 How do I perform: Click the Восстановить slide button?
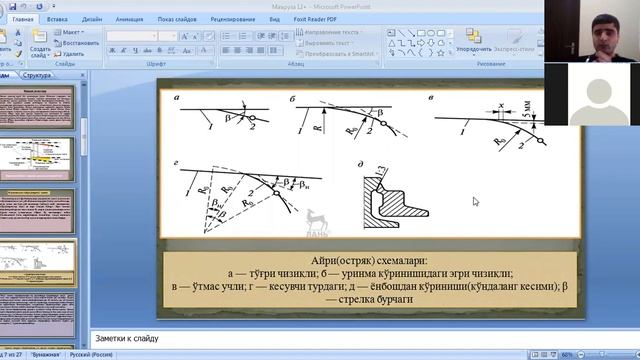click(x=77, y=43)
